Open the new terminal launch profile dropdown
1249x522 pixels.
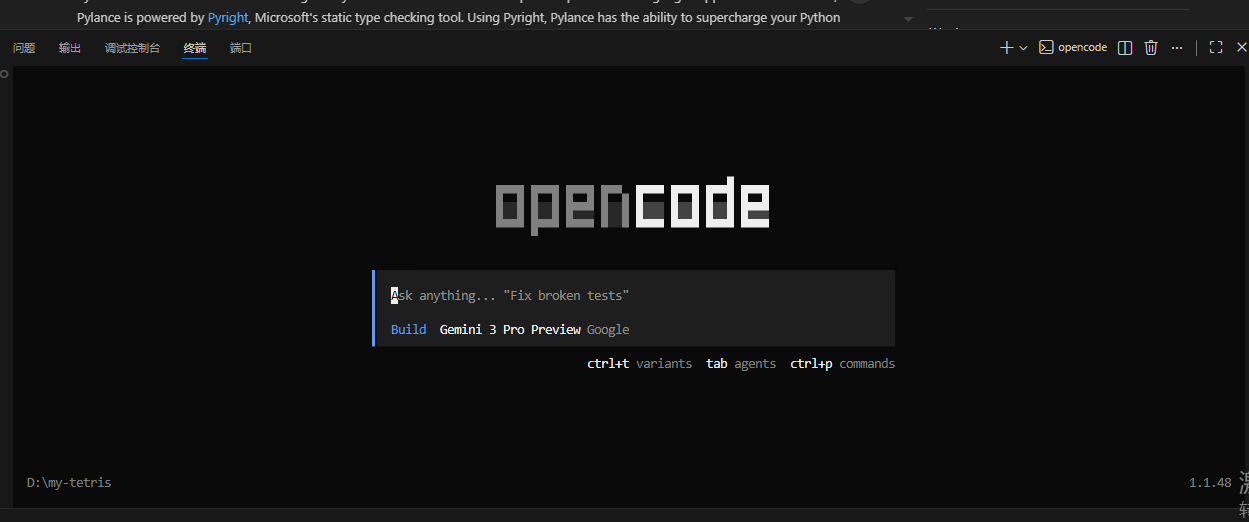(1023, 48)
